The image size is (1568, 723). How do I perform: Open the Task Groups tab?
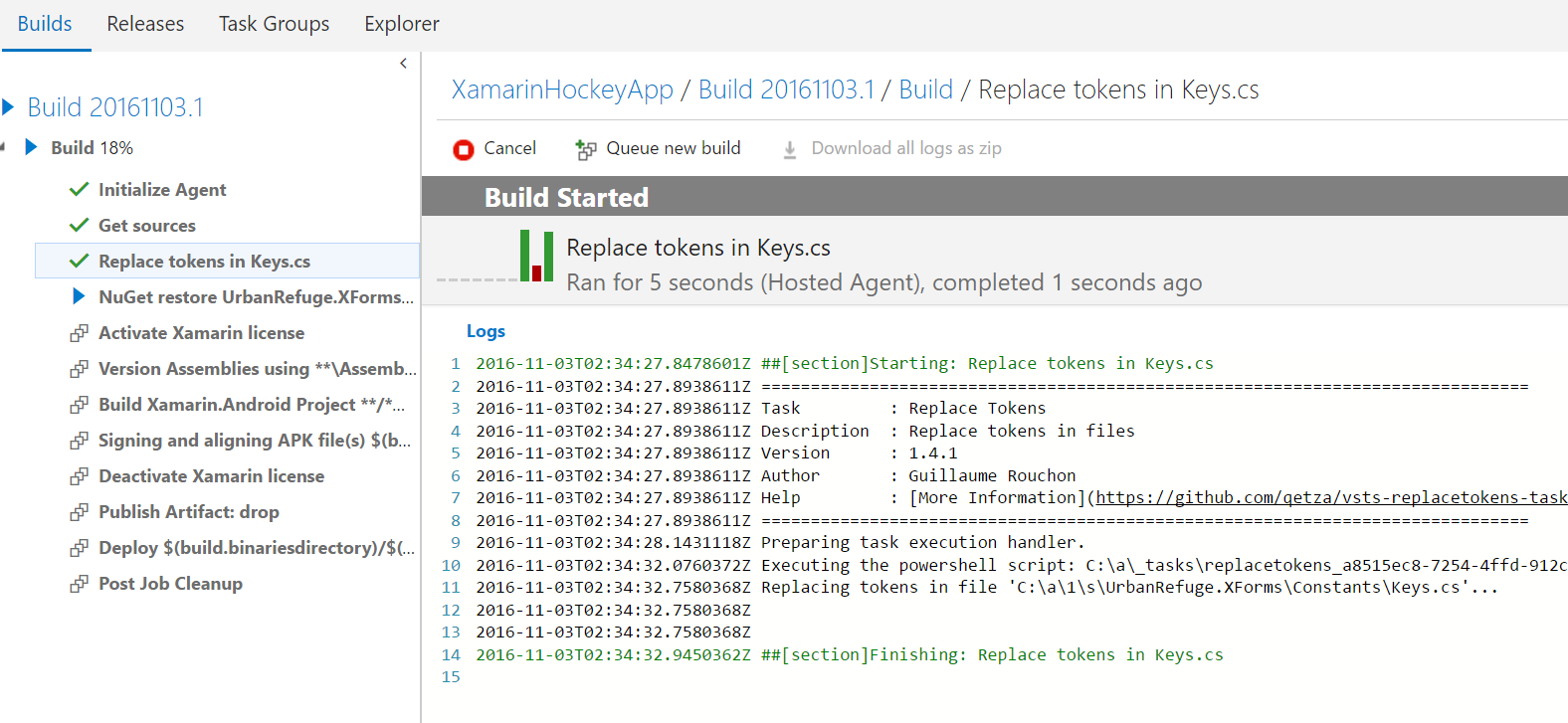[275, 24]
